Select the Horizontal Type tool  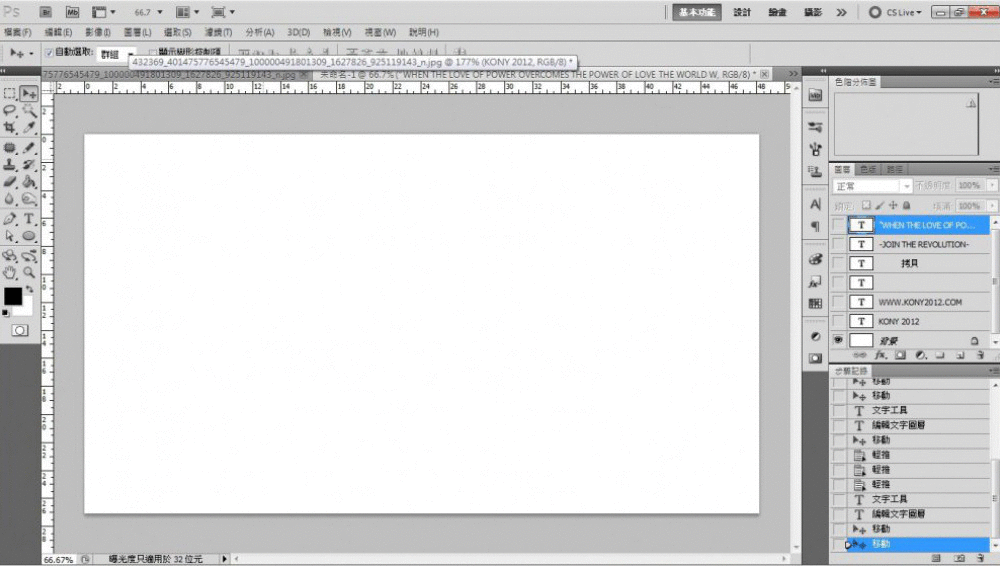click(29, 218)
